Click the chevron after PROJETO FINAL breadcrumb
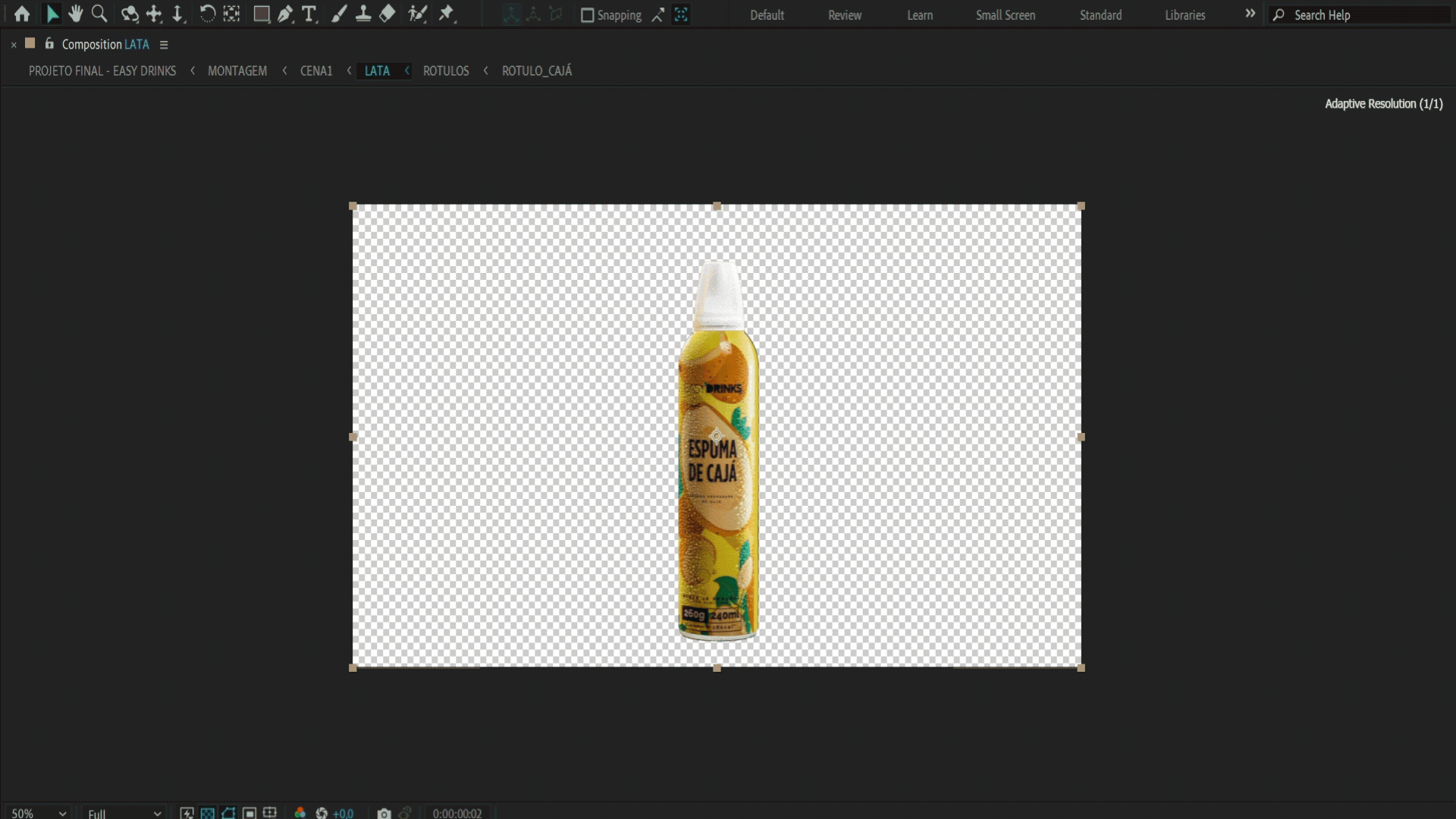 [x=193, y=71]
